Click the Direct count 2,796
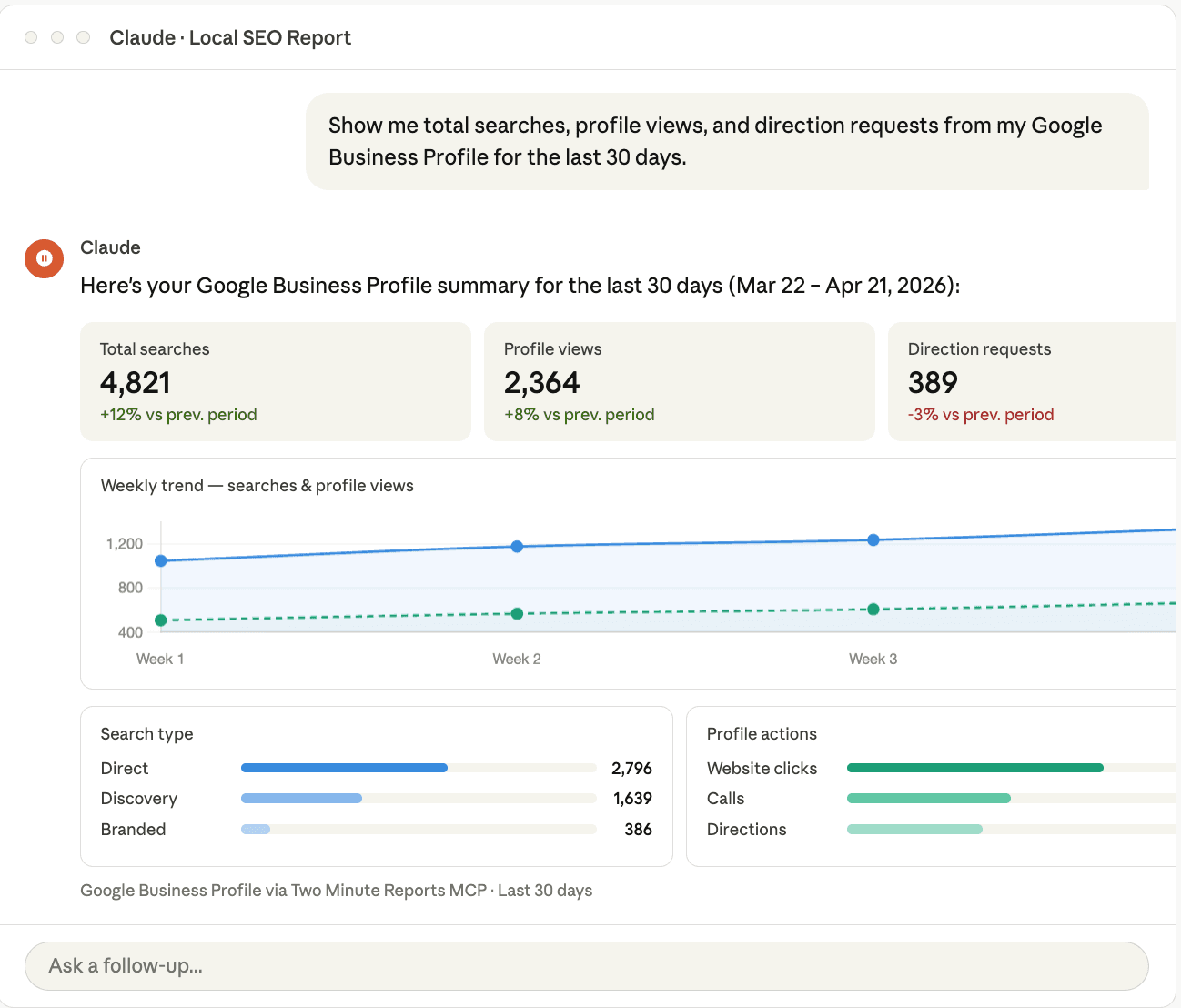Image resolution: width=1181 pixels, height=1008 pixels. click(x=631, y=768)
